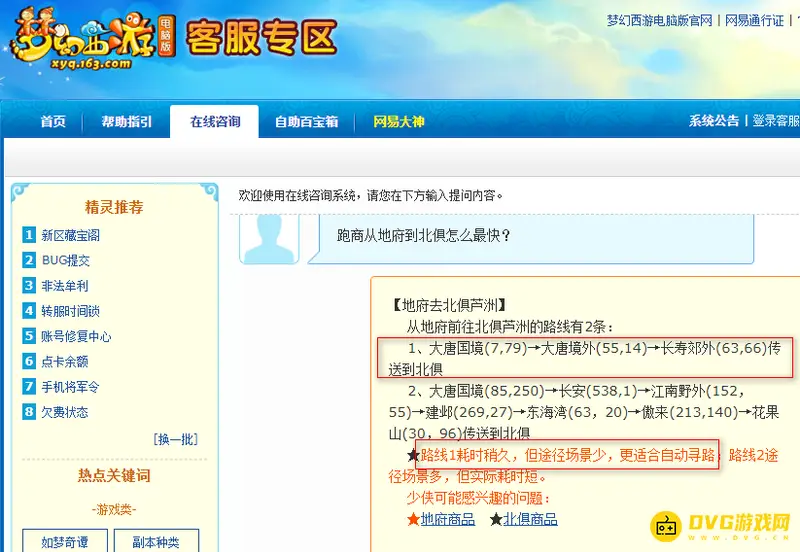Open the 北俱商品 link
This screenshot has width=800, height=552.
click(x=530, y=519)
